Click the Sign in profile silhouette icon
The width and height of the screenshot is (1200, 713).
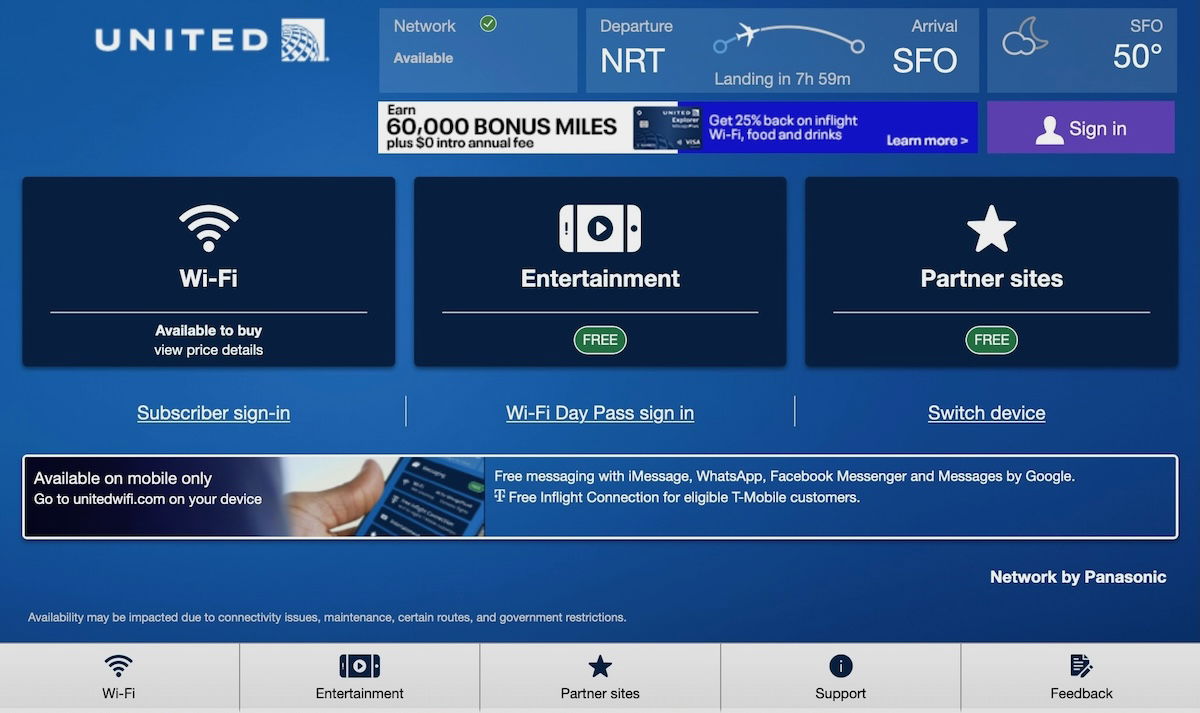pos(1049,130)
